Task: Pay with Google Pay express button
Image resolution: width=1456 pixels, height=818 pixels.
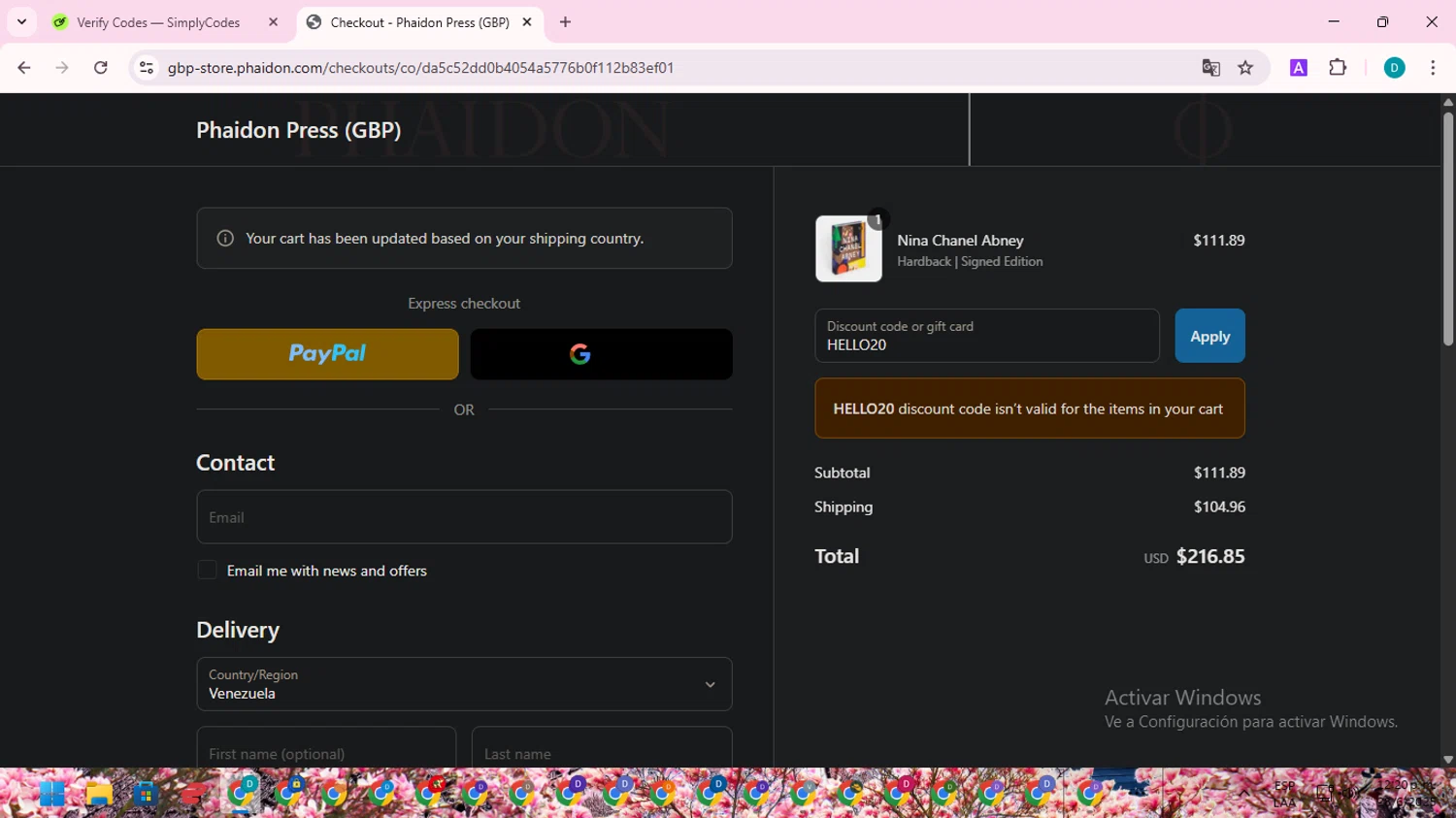Action: [601, 354]
